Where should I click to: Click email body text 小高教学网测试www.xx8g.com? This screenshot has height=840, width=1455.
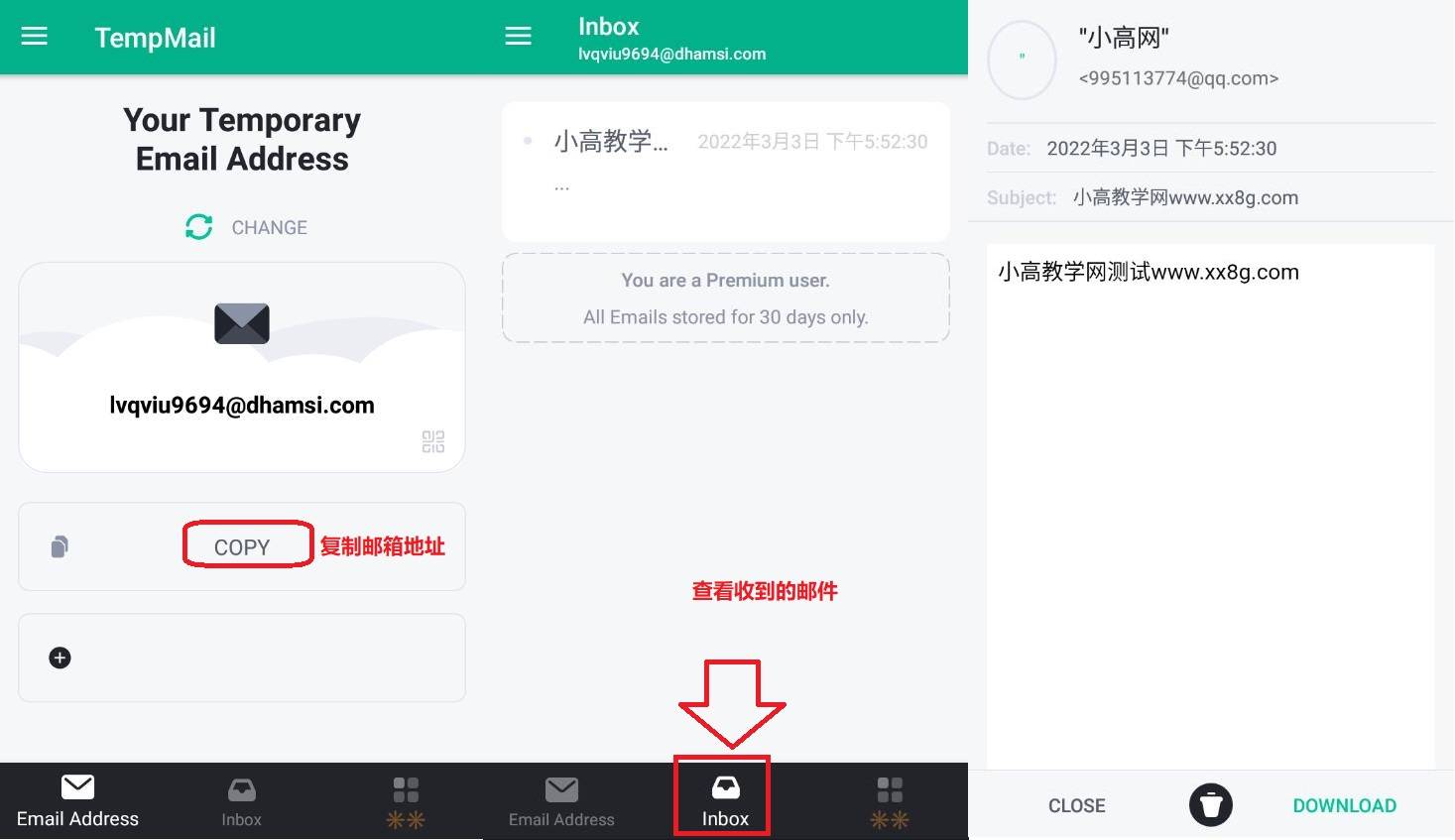[x=1149, y=272]
